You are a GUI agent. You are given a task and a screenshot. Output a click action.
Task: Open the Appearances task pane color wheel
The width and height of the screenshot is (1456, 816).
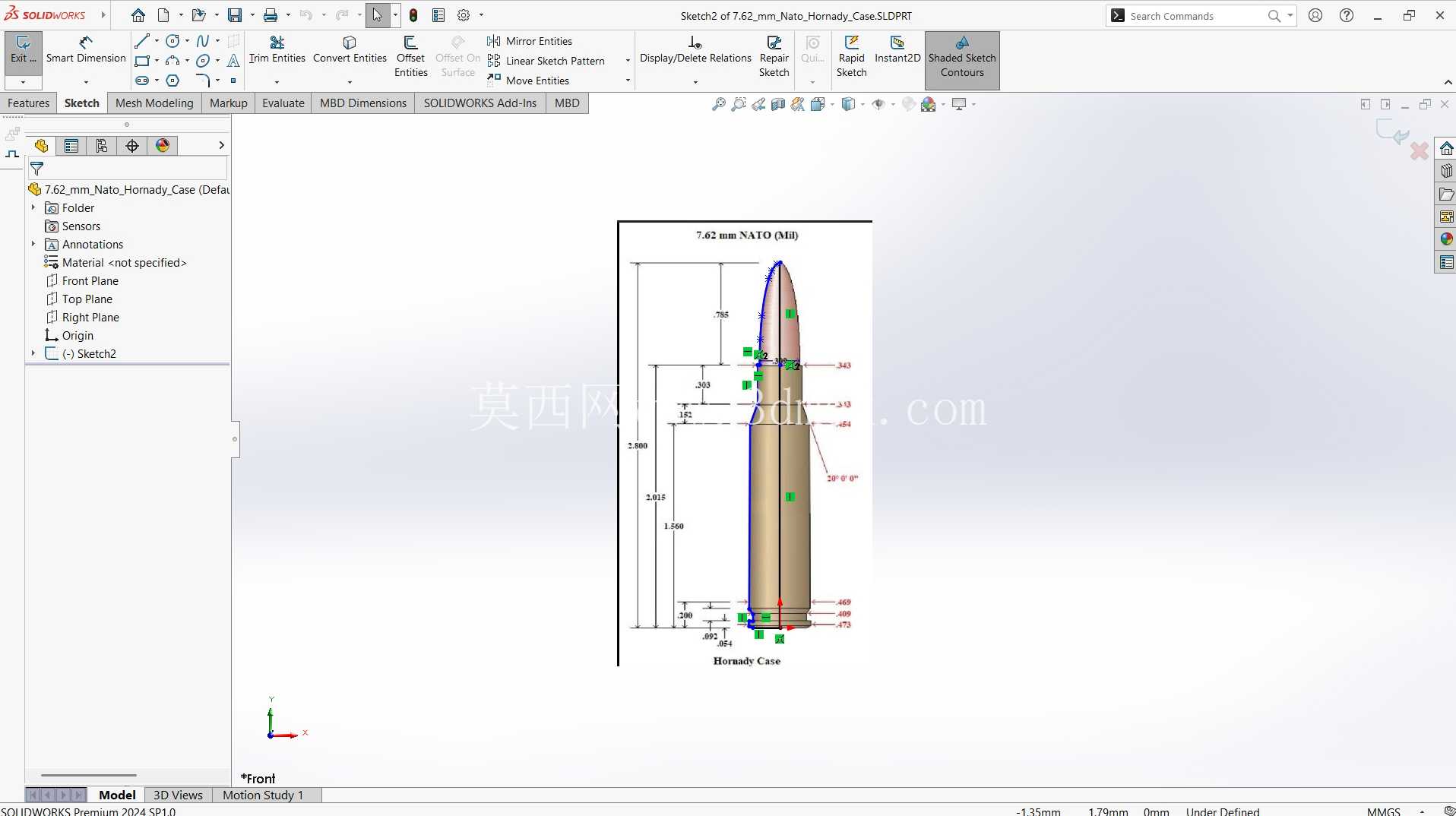click(x=1446, y=239)
